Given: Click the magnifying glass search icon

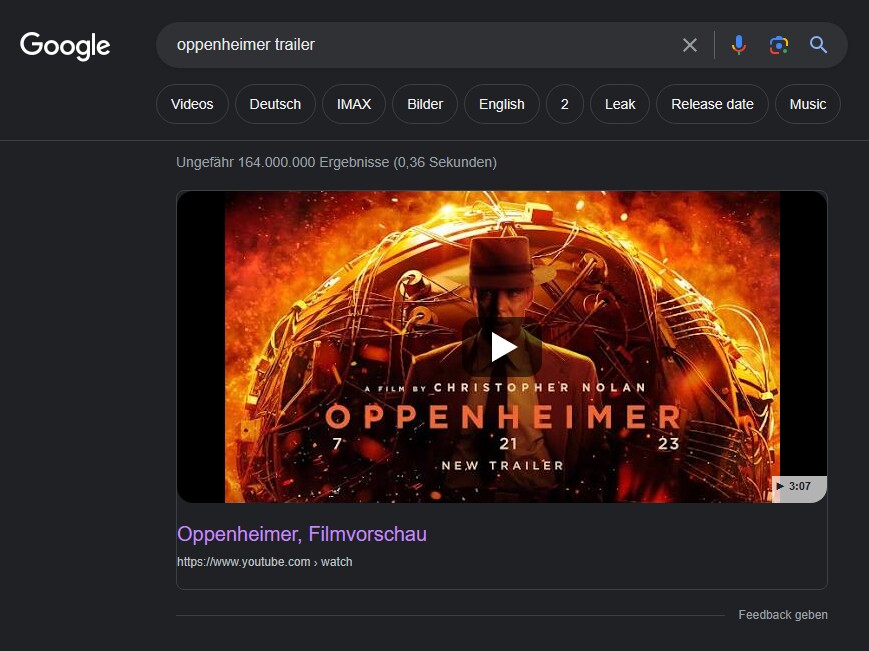Looking at the screenshot, I should (x=817, y=44).
